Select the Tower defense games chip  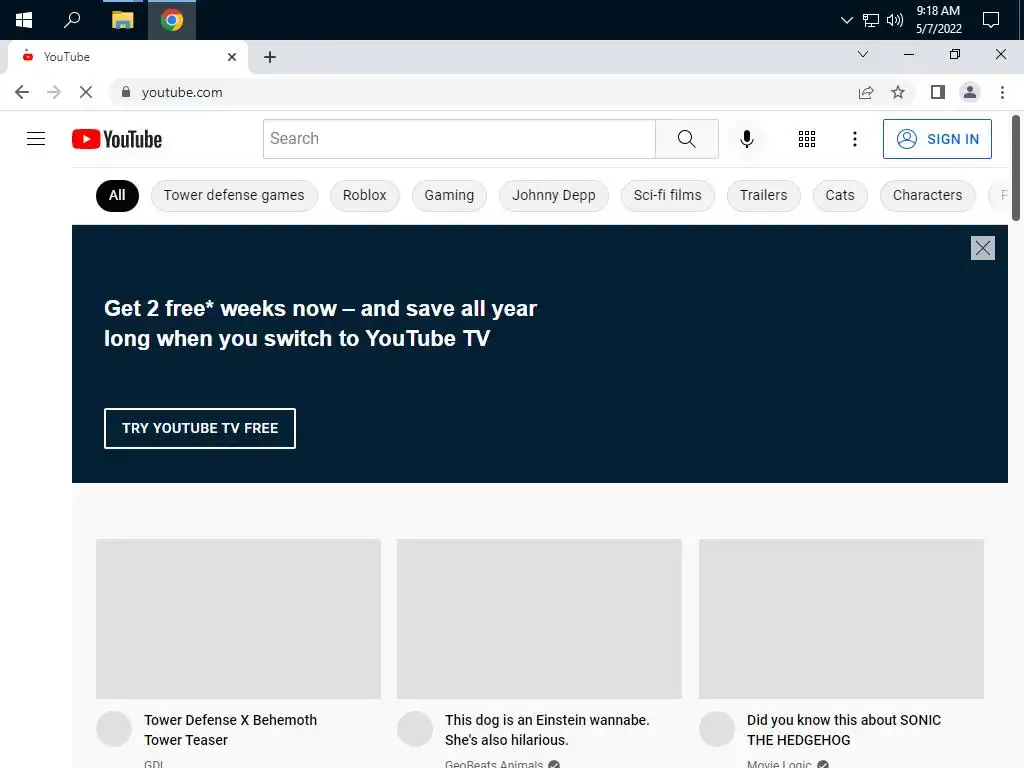click(234, 195)
